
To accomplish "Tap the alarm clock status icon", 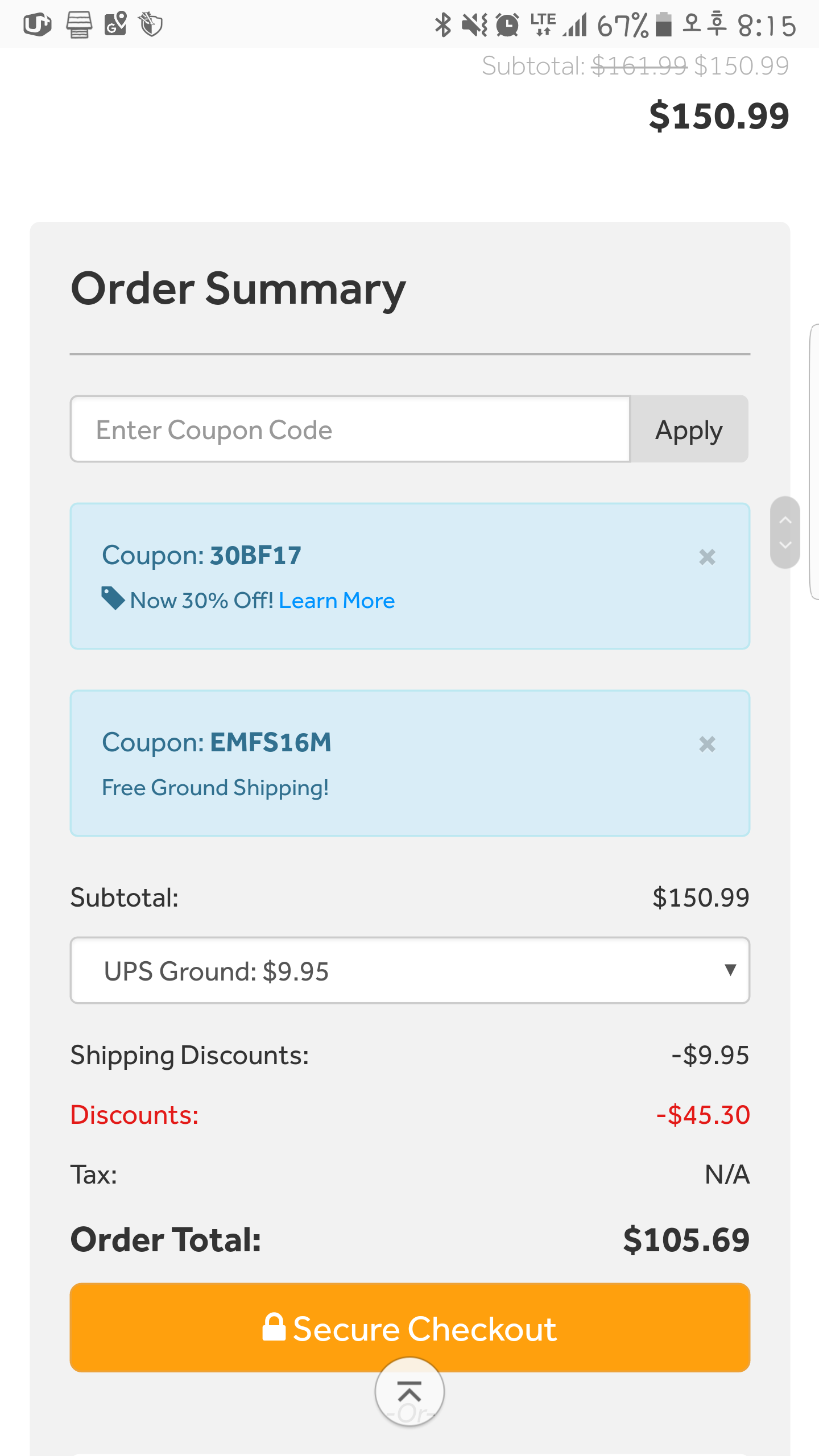I will point(507,25).
